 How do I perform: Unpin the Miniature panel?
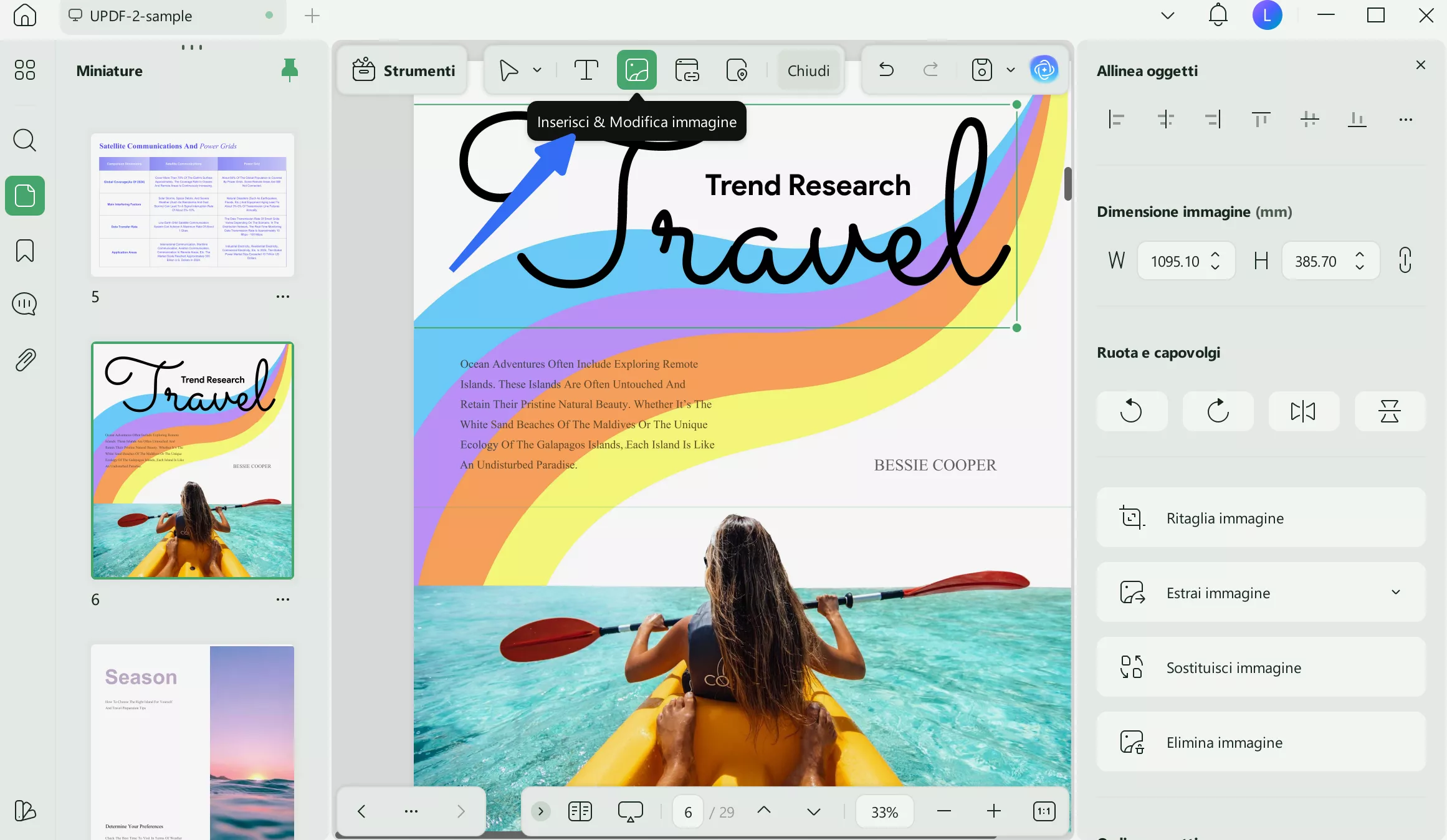[289, 70]
